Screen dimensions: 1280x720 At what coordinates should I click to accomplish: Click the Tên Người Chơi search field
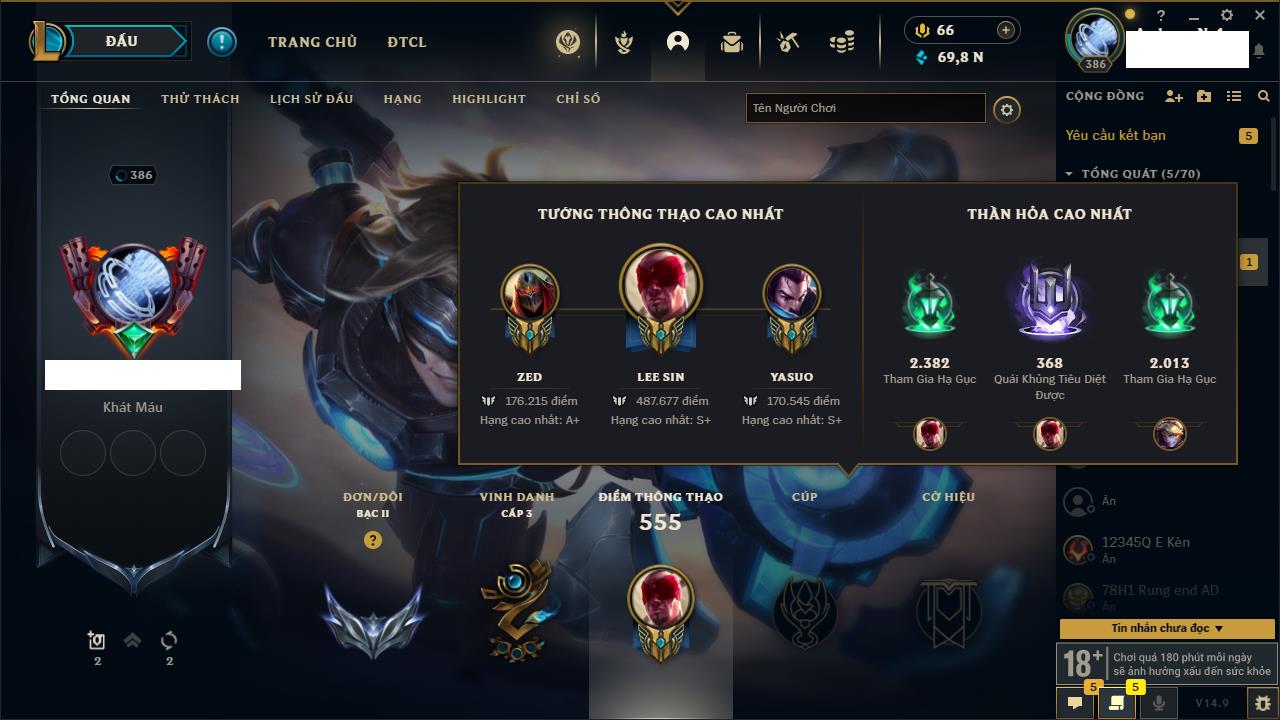[x=866, y=108]
